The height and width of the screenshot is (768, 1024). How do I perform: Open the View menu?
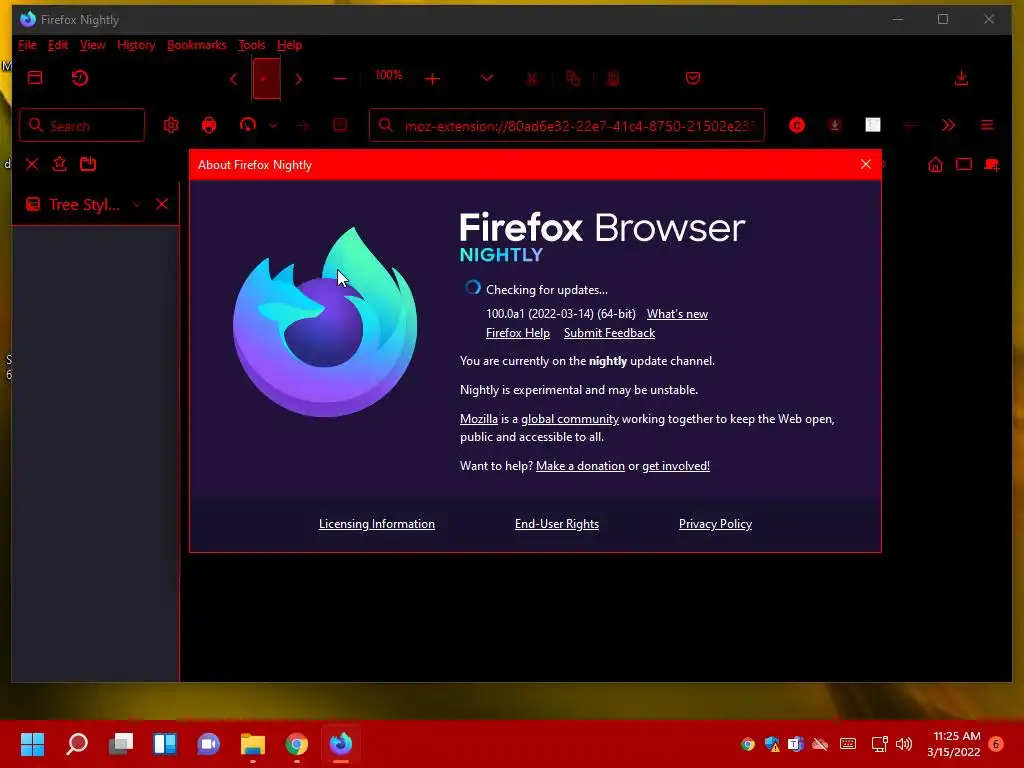[93, 45]
